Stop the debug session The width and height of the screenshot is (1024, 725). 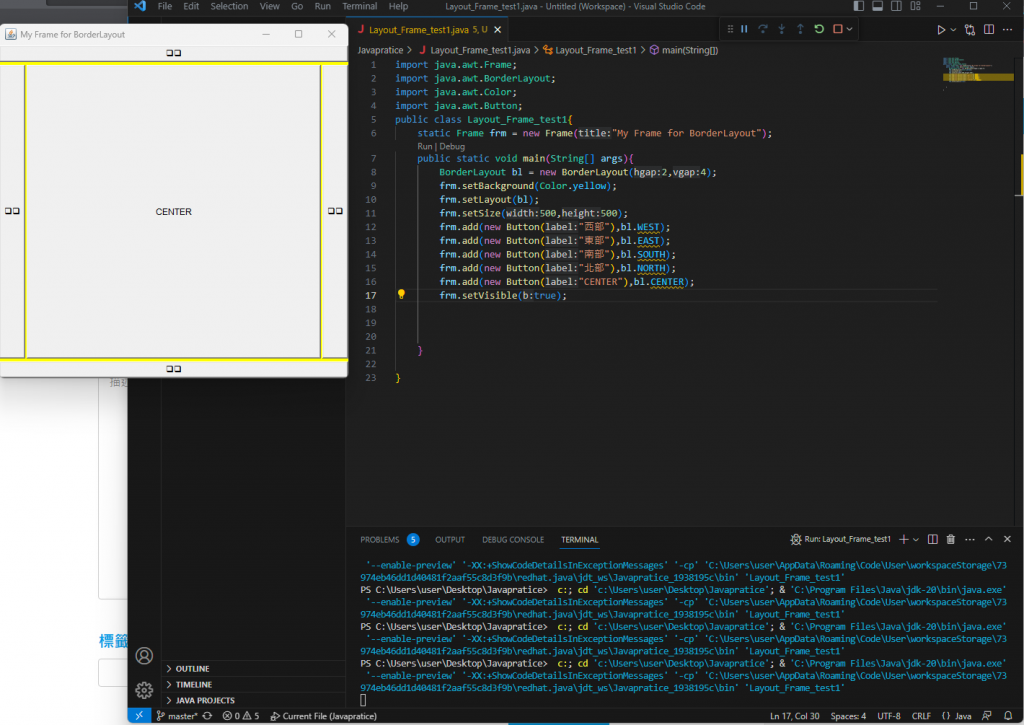coord(837,29)
